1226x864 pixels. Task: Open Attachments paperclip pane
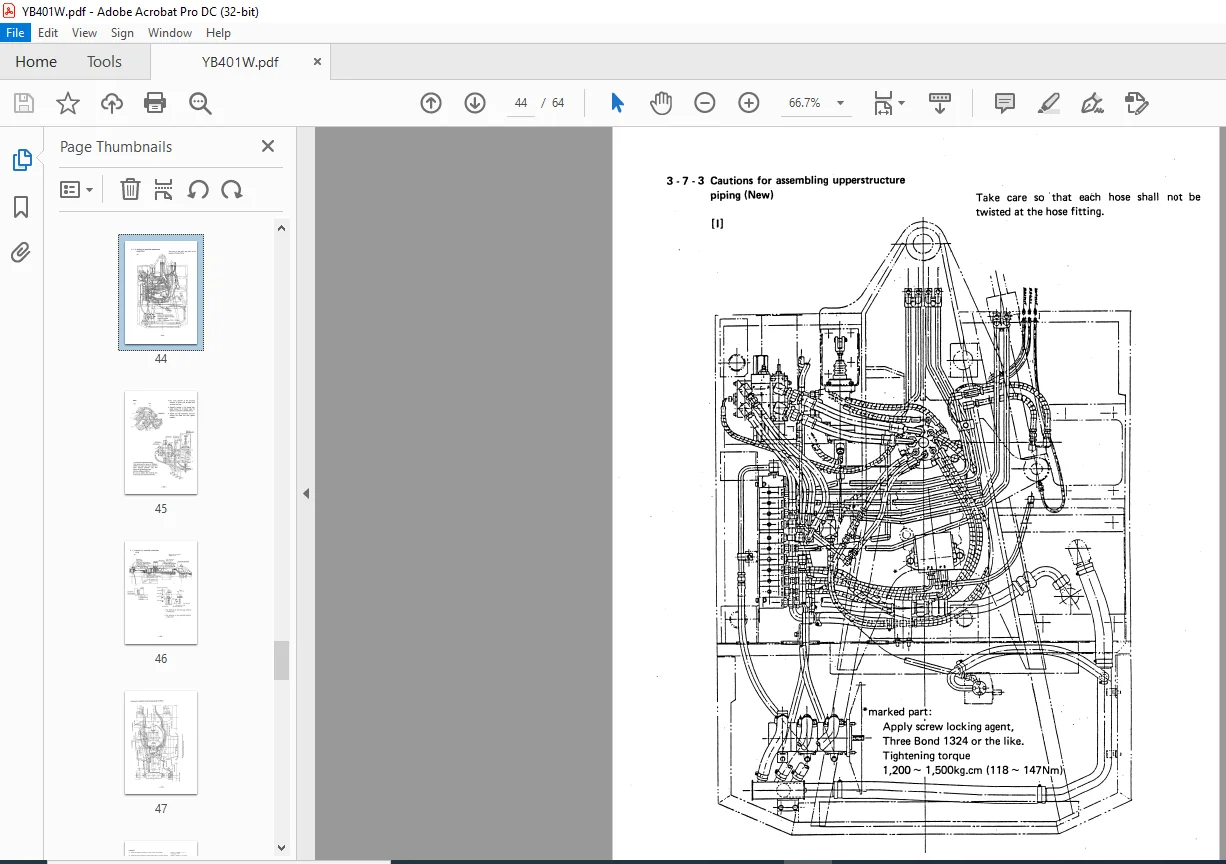pyautogui.click(x=21, y=252)
